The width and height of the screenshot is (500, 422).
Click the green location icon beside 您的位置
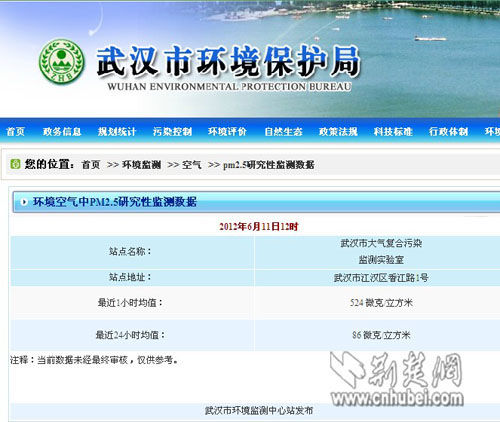click(x=15, y=164)
